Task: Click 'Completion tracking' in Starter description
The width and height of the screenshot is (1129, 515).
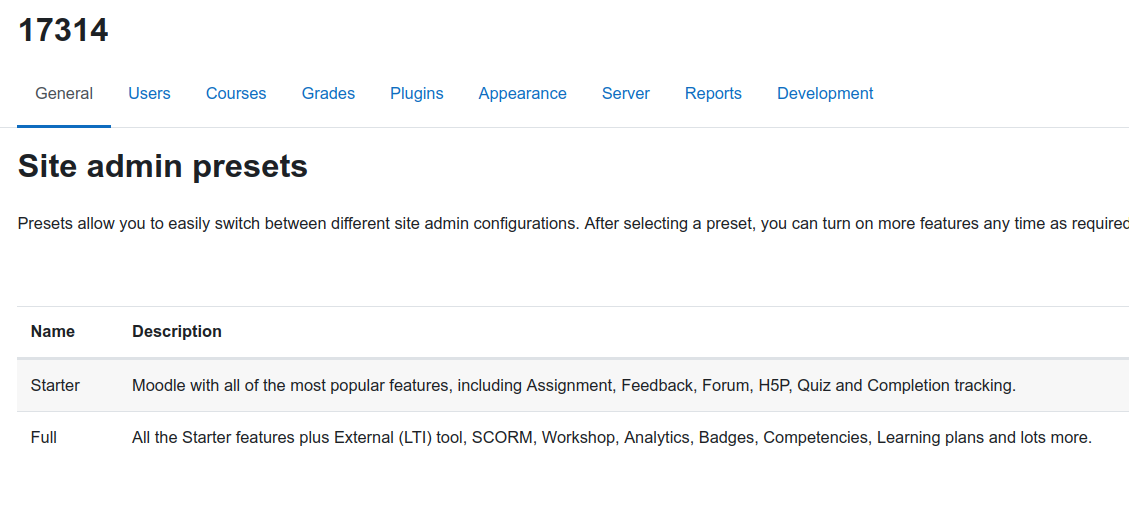Action: [940, 385]
